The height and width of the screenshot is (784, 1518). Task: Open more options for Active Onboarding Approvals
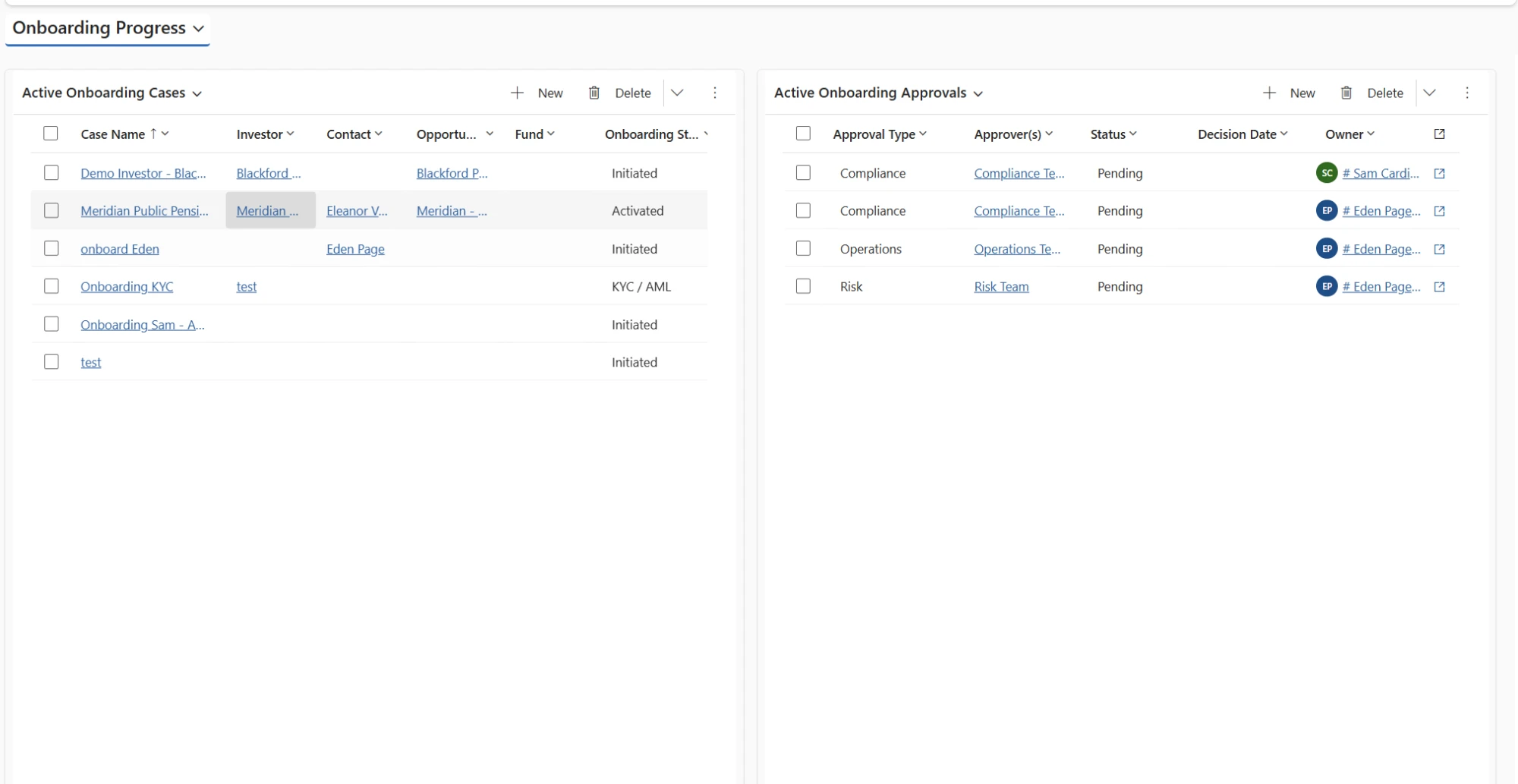point(1467,93)
